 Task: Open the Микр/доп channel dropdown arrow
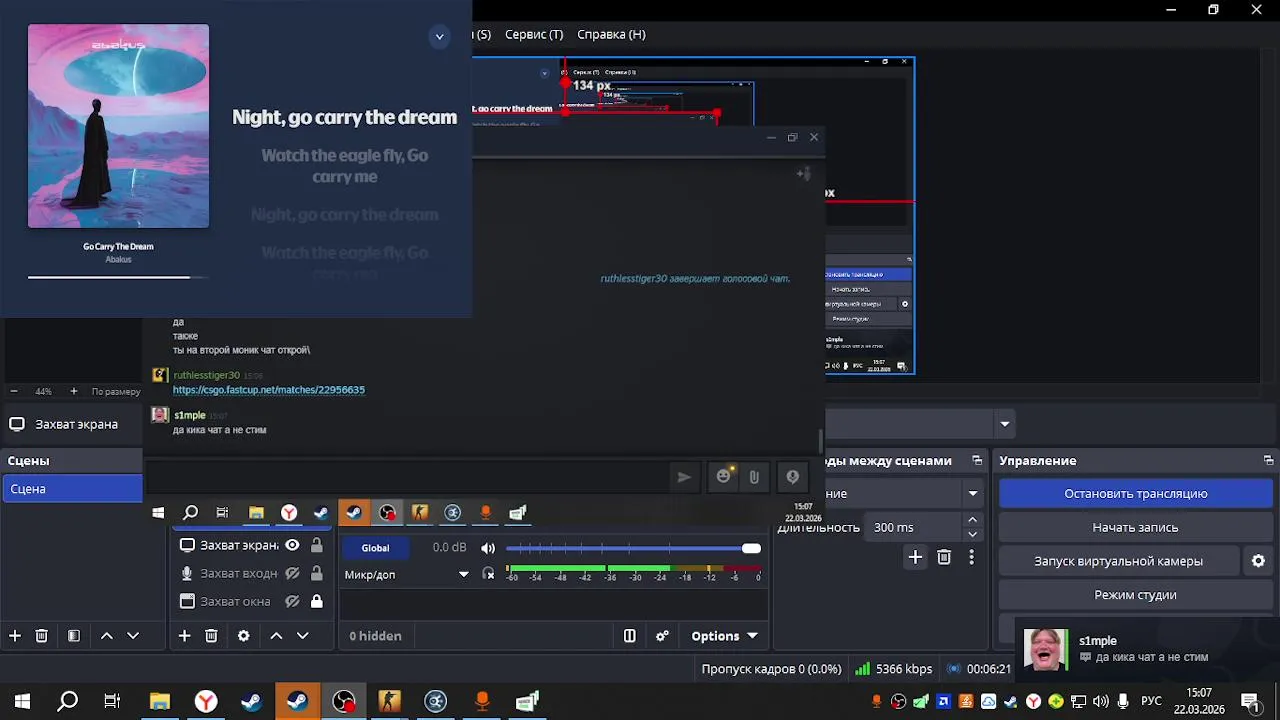click(x=463, y=574)
